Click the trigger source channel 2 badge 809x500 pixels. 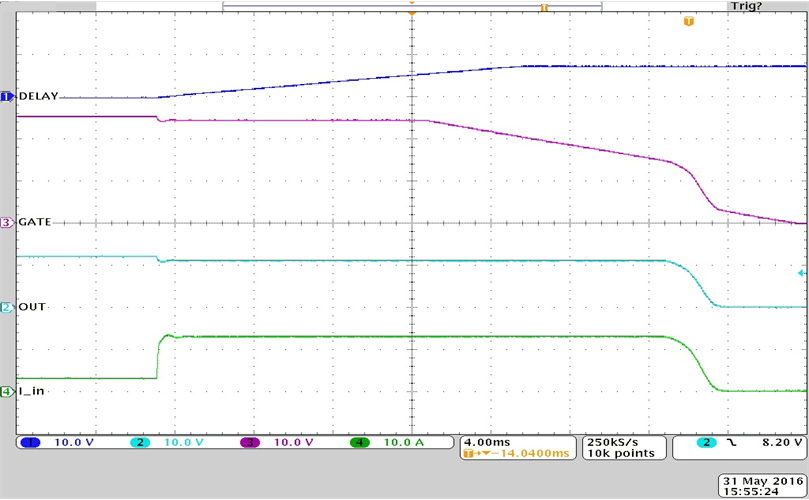tap(706, 442)
